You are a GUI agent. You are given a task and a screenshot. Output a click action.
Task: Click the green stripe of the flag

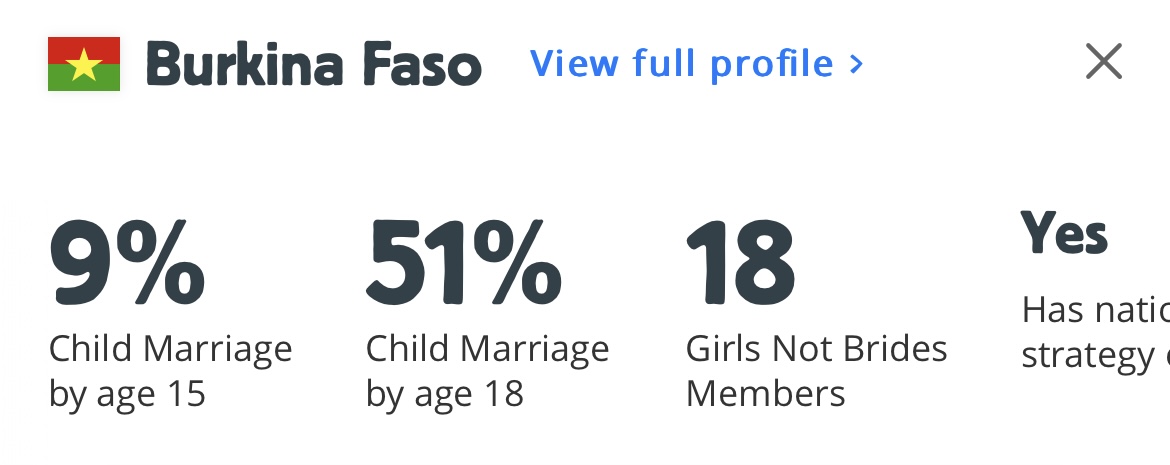click(x=60, y=82)
